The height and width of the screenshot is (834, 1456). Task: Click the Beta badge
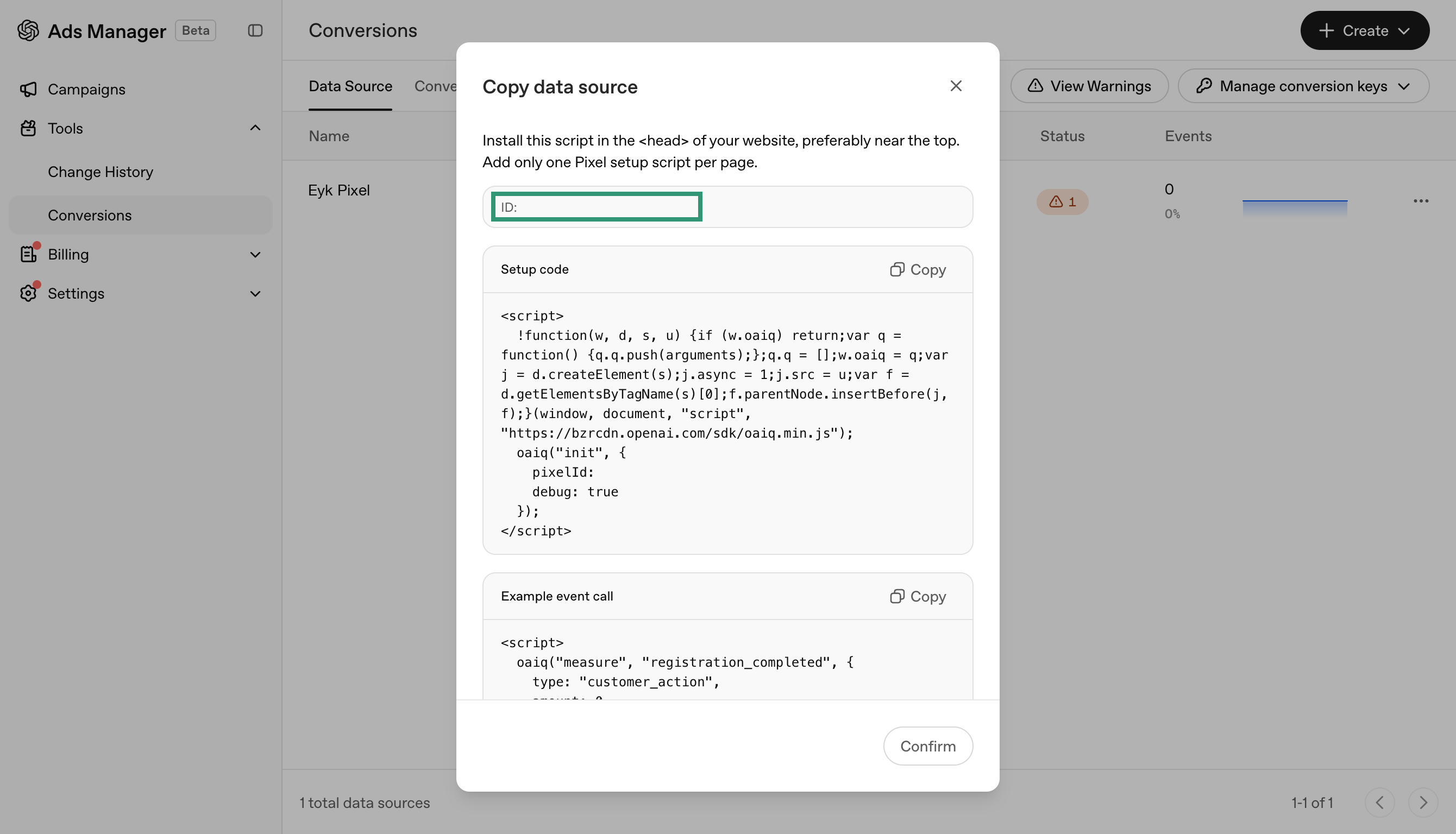click(196, 30)
